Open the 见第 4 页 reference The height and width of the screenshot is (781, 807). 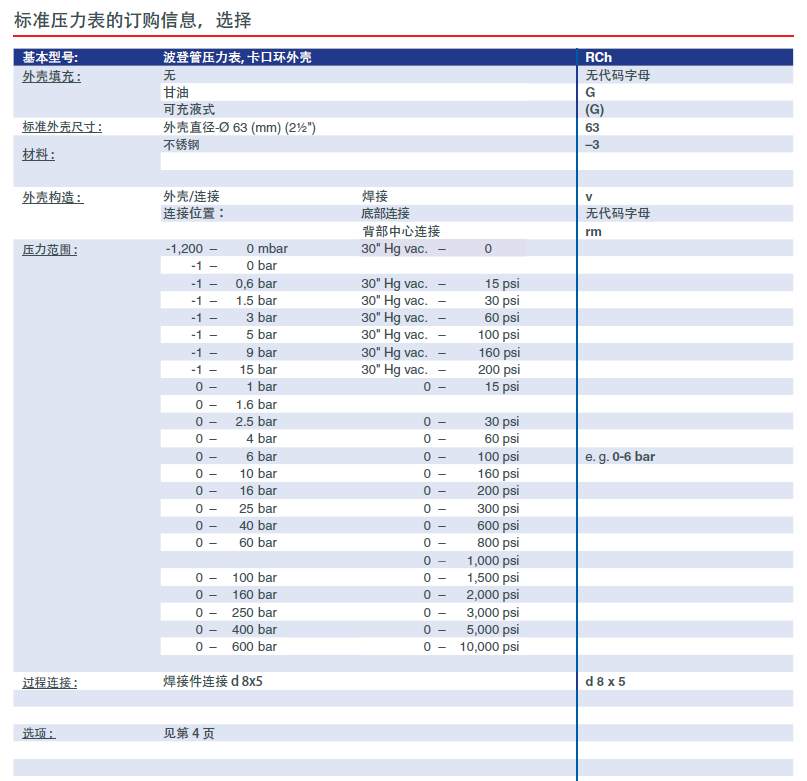pyautogui.click(x=189, y=734)
